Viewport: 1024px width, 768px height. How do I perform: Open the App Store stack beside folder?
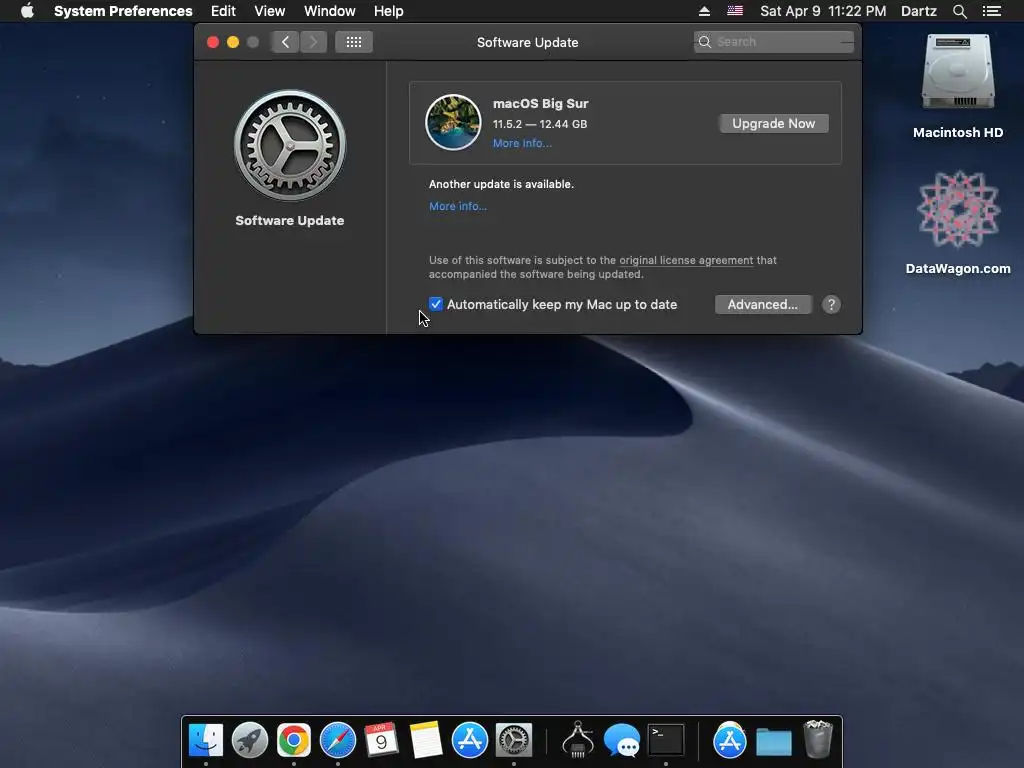(x=729, y=740)
